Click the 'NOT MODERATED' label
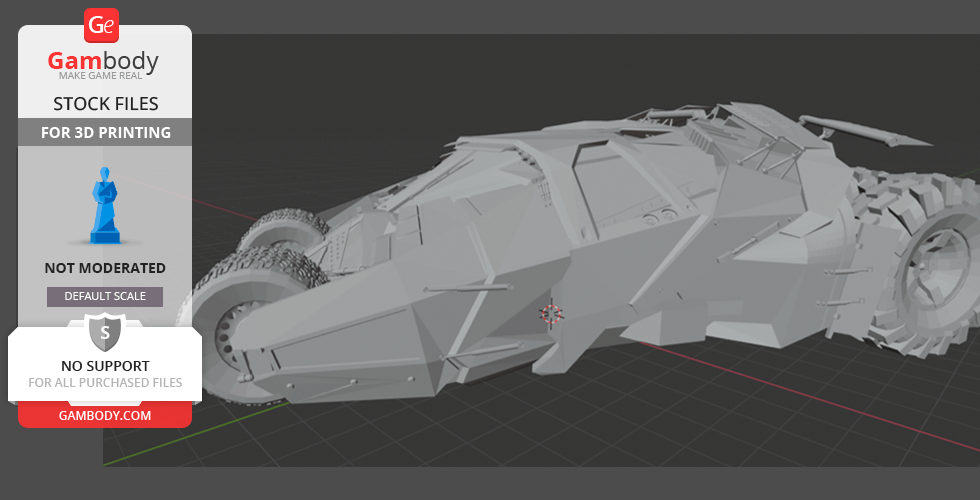980x500 pixels. pos(105,268)
